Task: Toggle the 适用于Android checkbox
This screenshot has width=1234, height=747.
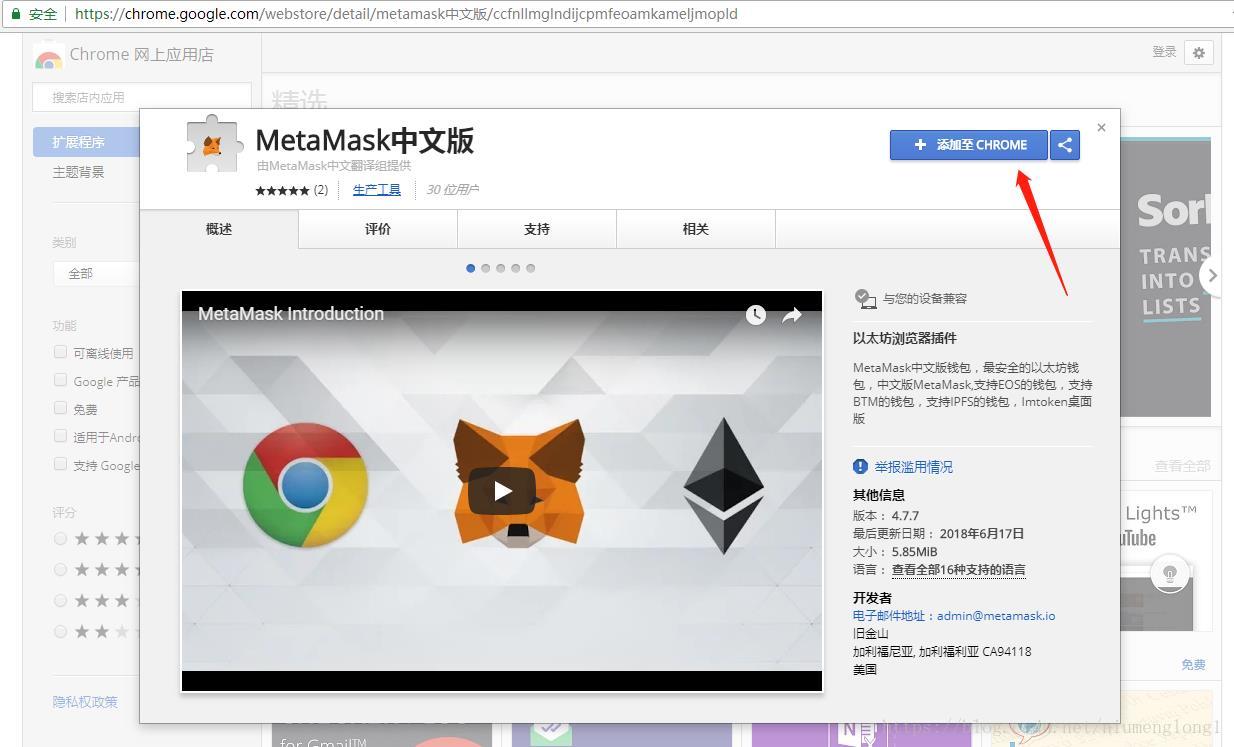Action: point(61,436)
